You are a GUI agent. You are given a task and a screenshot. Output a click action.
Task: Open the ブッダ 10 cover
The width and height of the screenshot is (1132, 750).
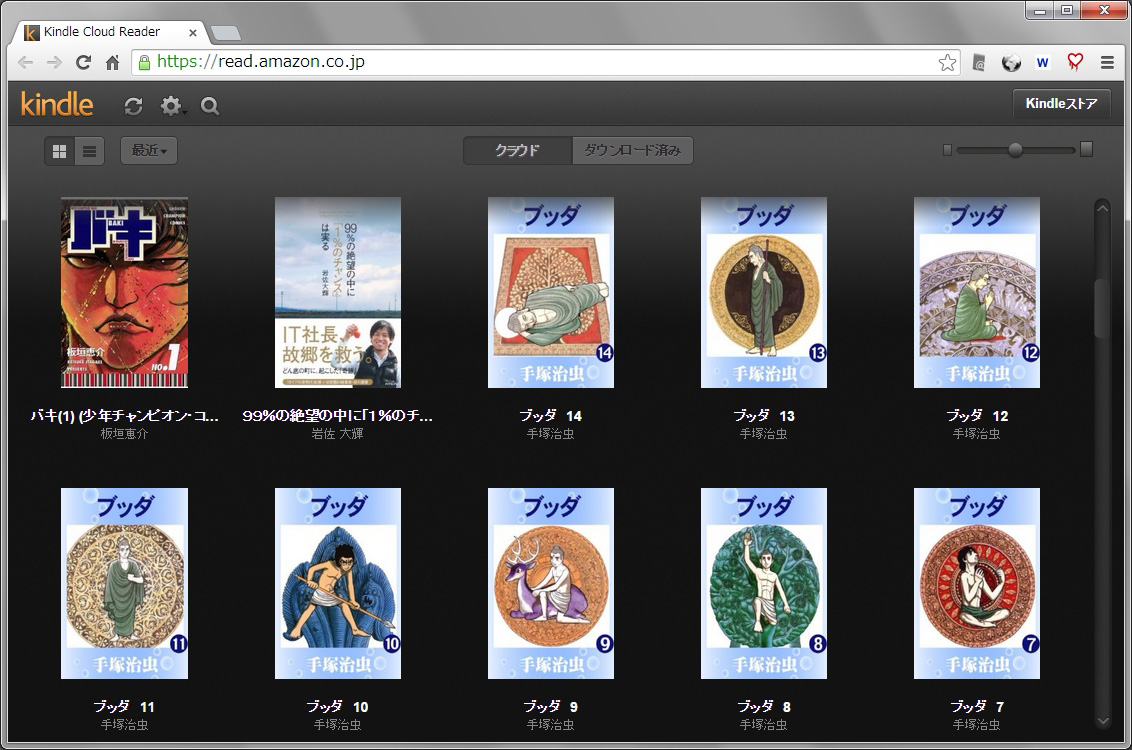click(338, 583)
